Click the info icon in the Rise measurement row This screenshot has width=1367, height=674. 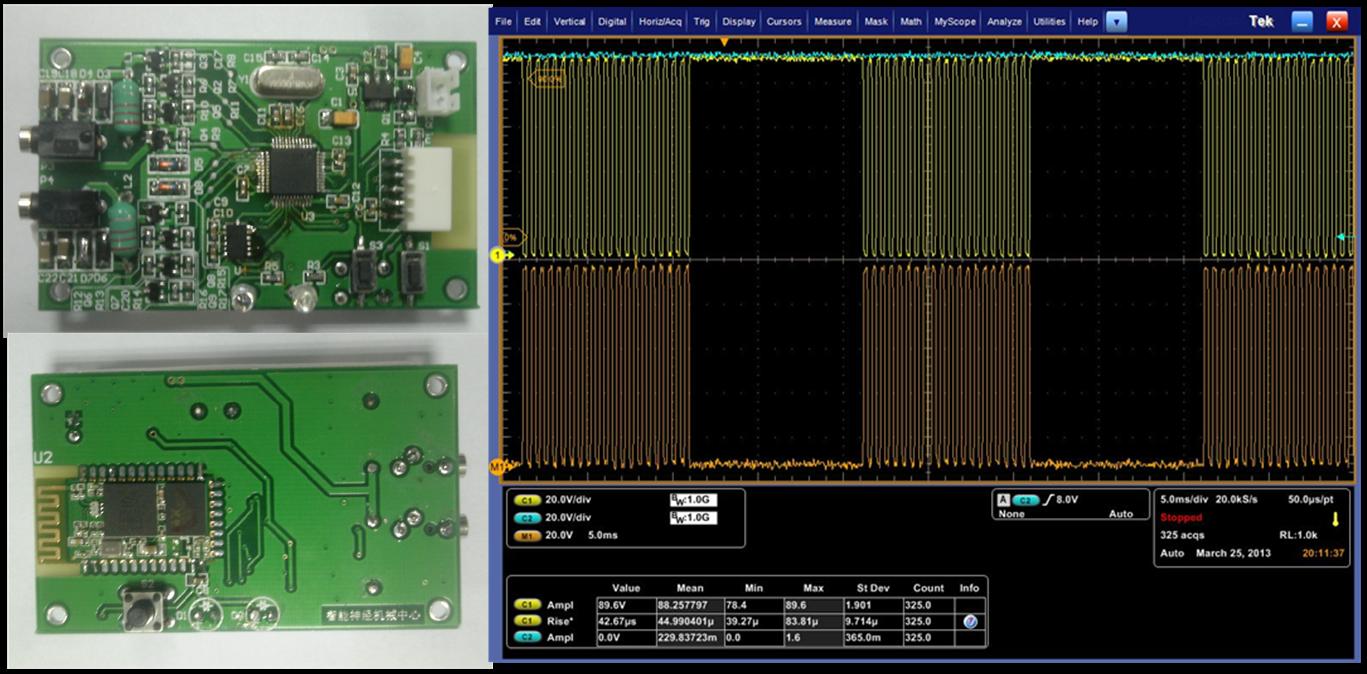(968, 621)
